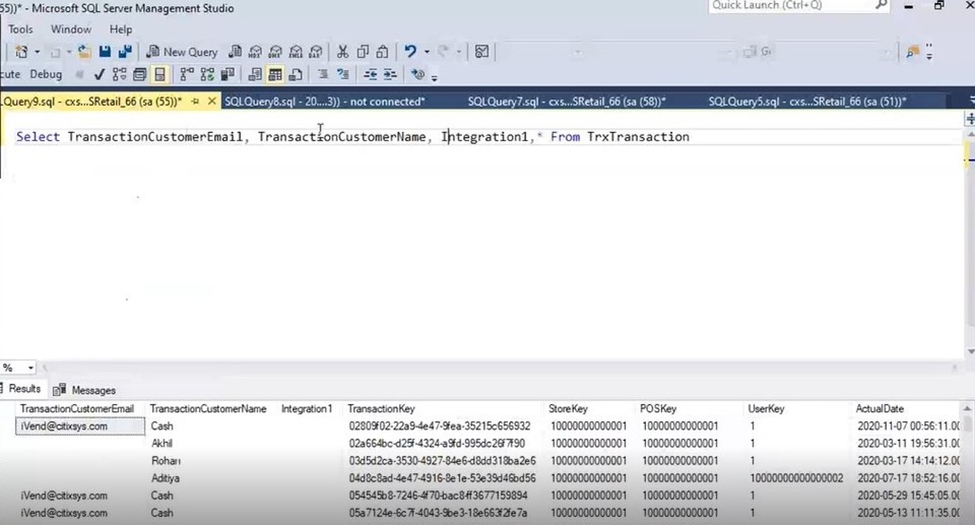Click the Copy icon
Viewport: 975px width, 525px height.
click(363, 52)
